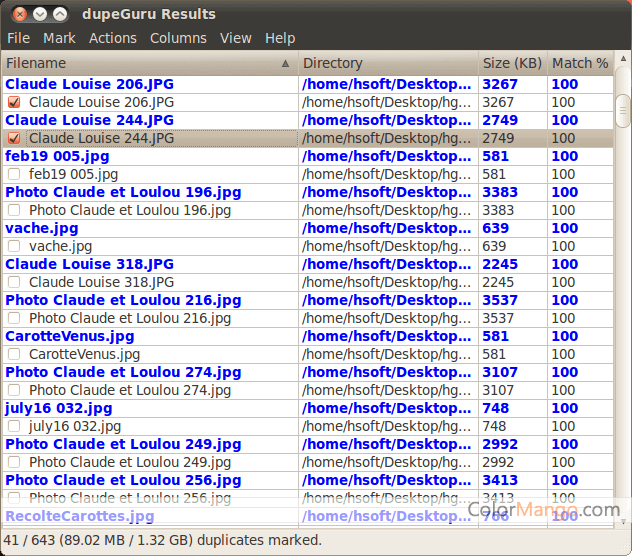Screen dimensions: 632x556
Task: Sort results by Size (KB) column
Action: tap(511, 63)
